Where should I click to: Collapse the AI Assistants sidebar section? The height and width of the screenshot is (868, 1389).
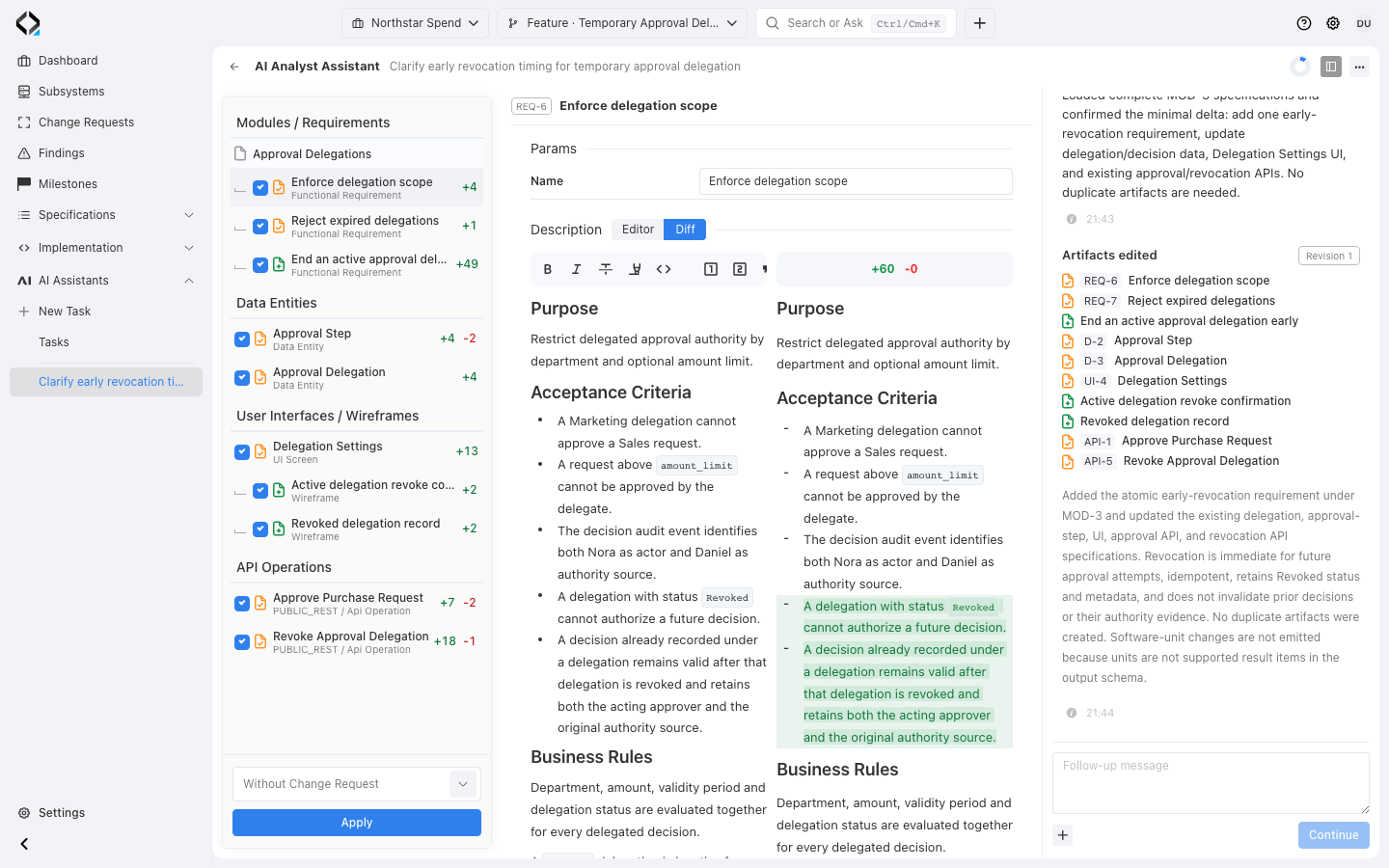point(106,281)
